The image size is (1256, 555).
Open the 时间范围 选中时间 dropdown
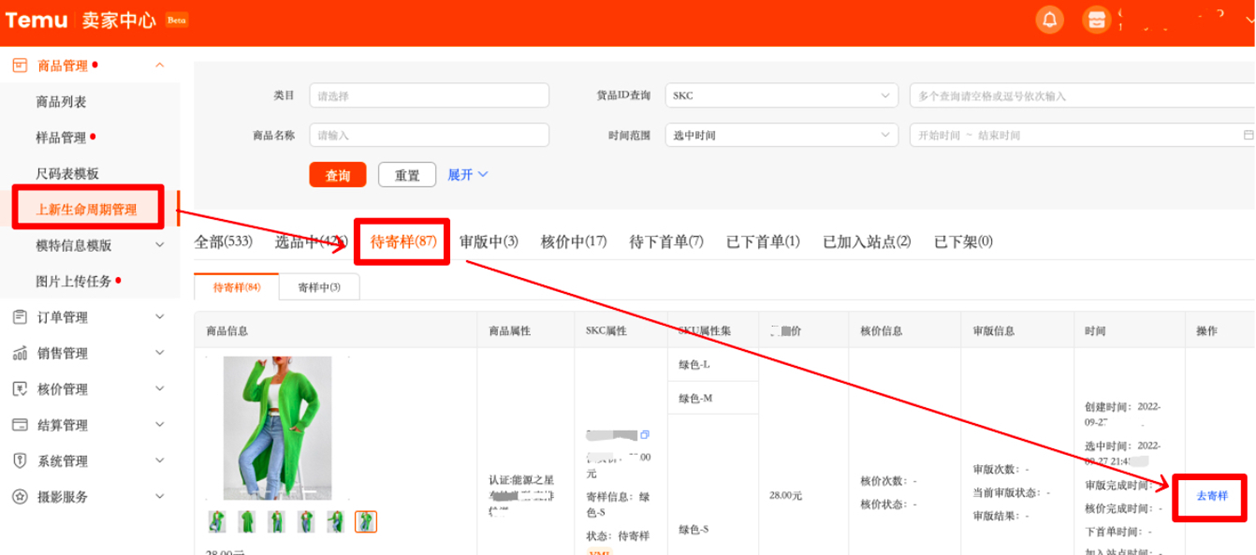pyautogui.click(x=781, y=135)
